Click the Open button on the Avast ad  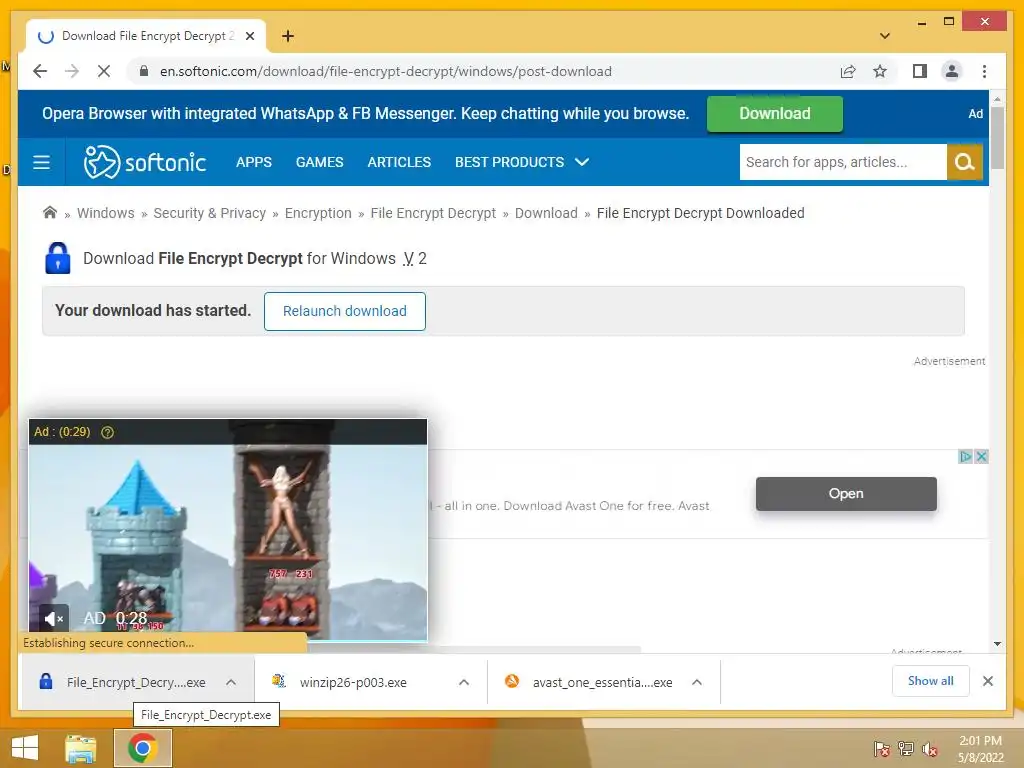tap(846, 494)
